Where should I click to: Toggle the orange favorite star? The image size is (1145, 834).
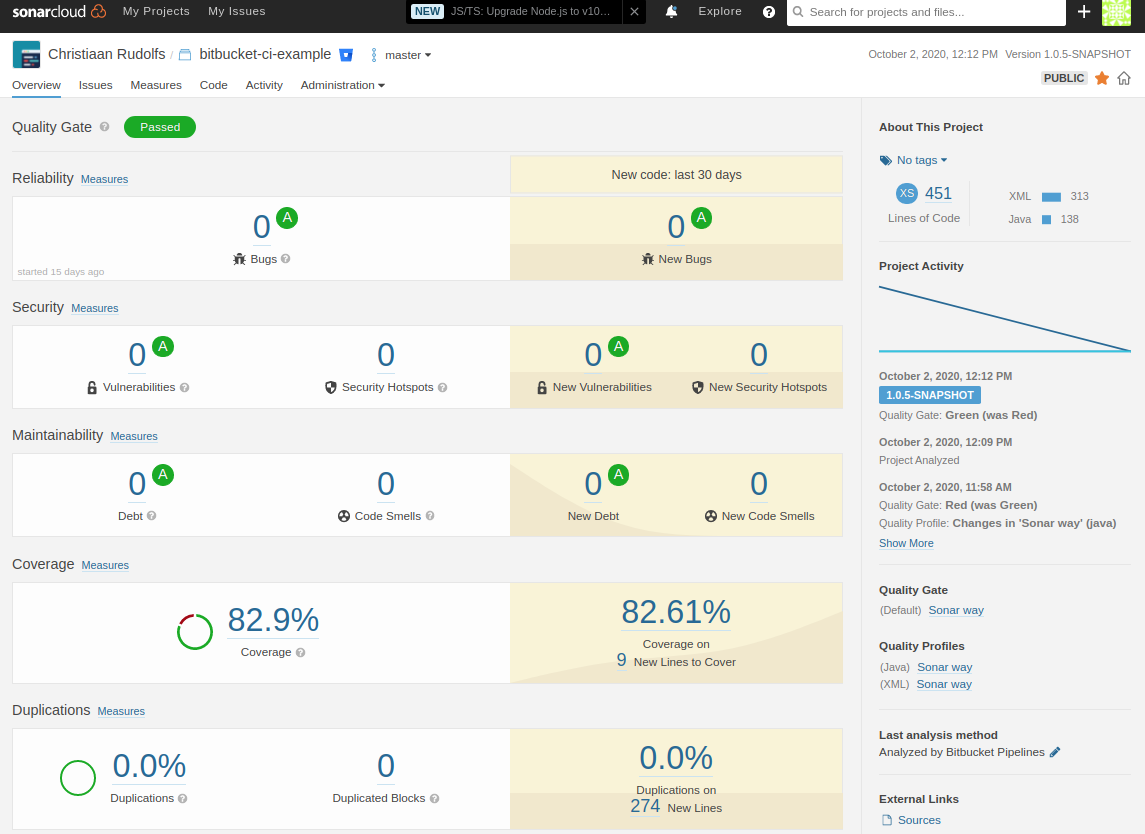[x=1102, y=78]
